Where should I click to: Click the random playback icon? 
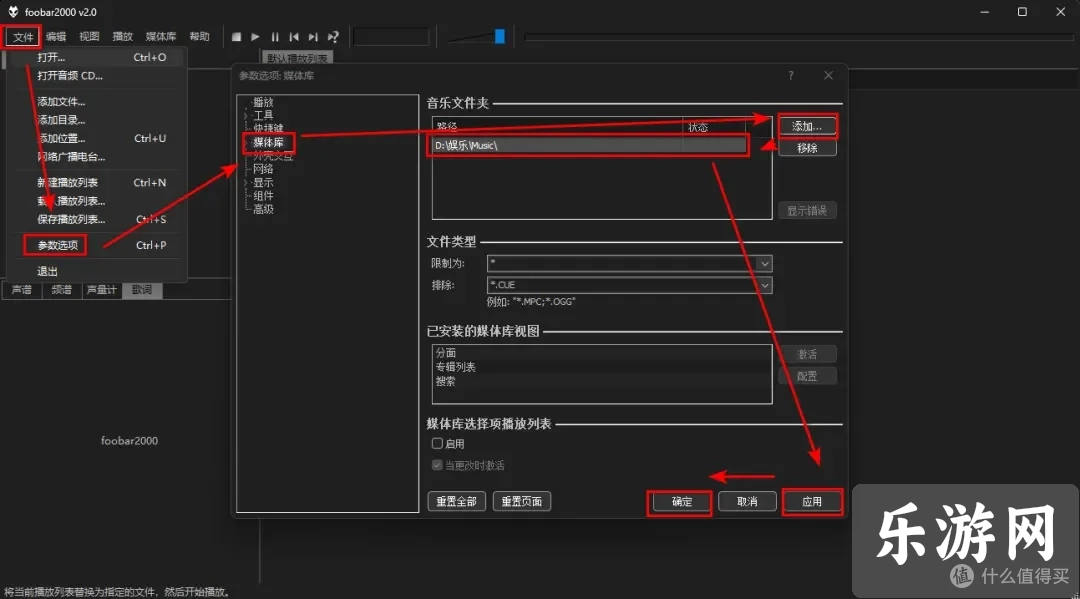[x=333, y=36]
